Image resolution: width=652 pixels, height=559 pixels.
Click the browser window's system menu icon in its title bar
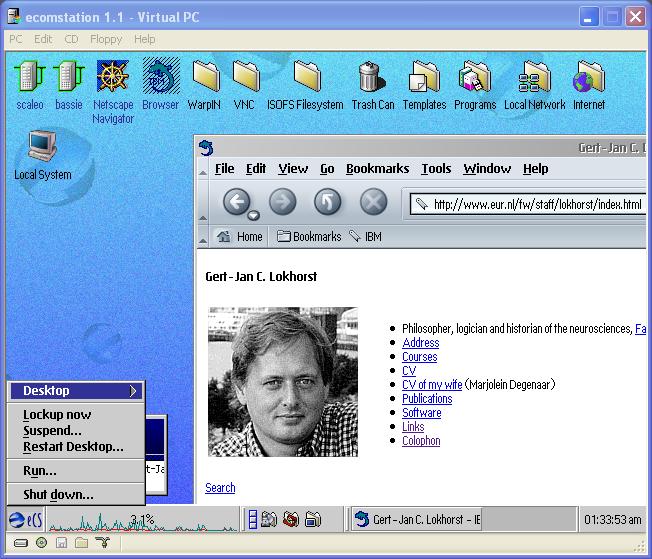click(206, 148)
